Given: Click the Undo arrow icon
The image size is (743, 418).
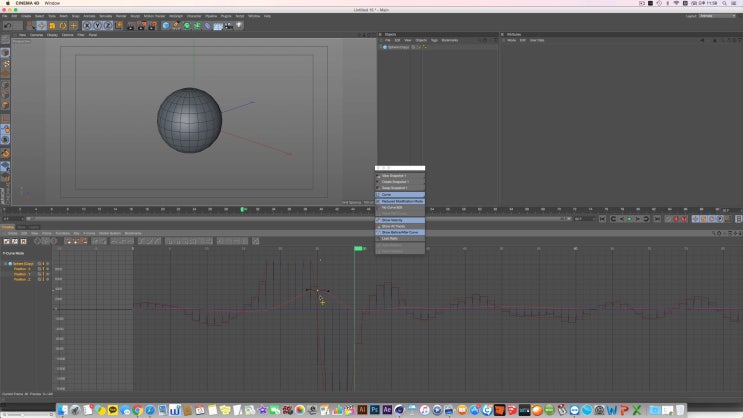Looking at the screenshot, I should pyautogui.click(x=8, y=26).
